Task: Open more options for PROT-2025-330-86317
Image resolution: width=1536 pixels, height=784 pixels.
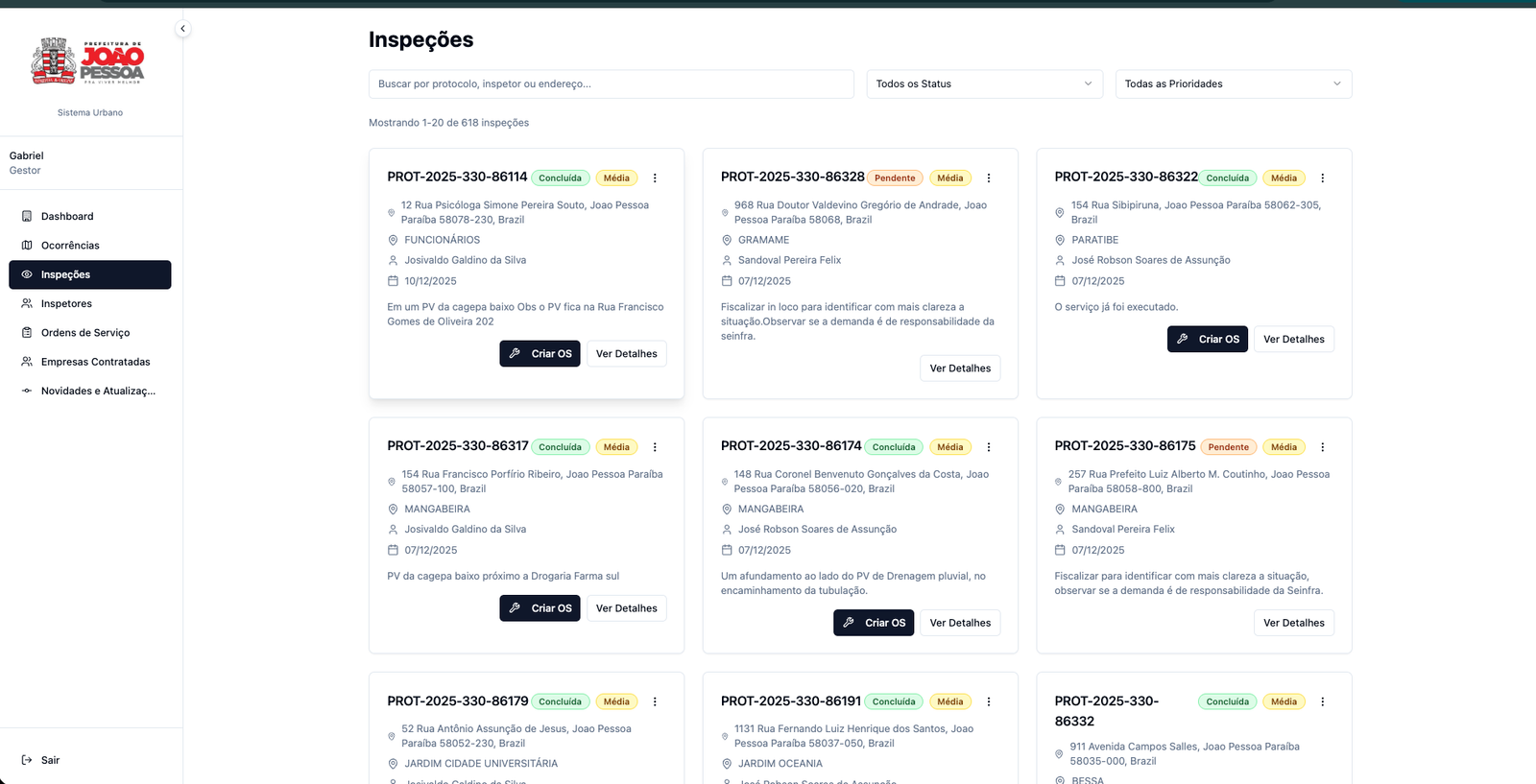Action: click(655, 447)
